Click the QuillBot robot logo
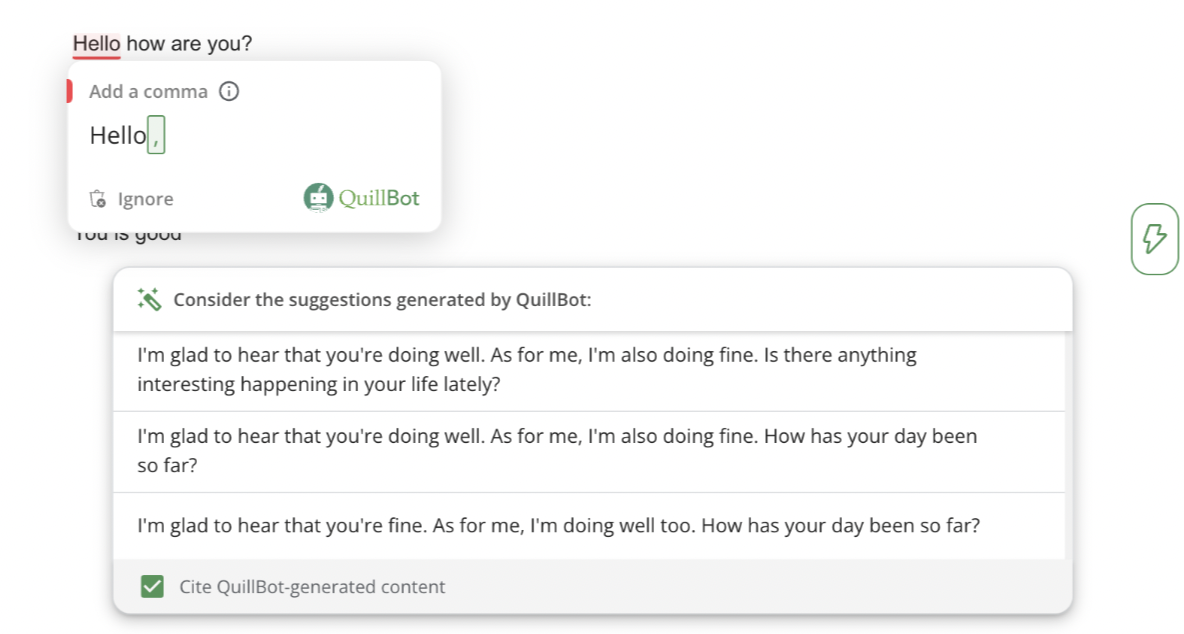This screenshot has width=1184, height=634. point(317,198)
